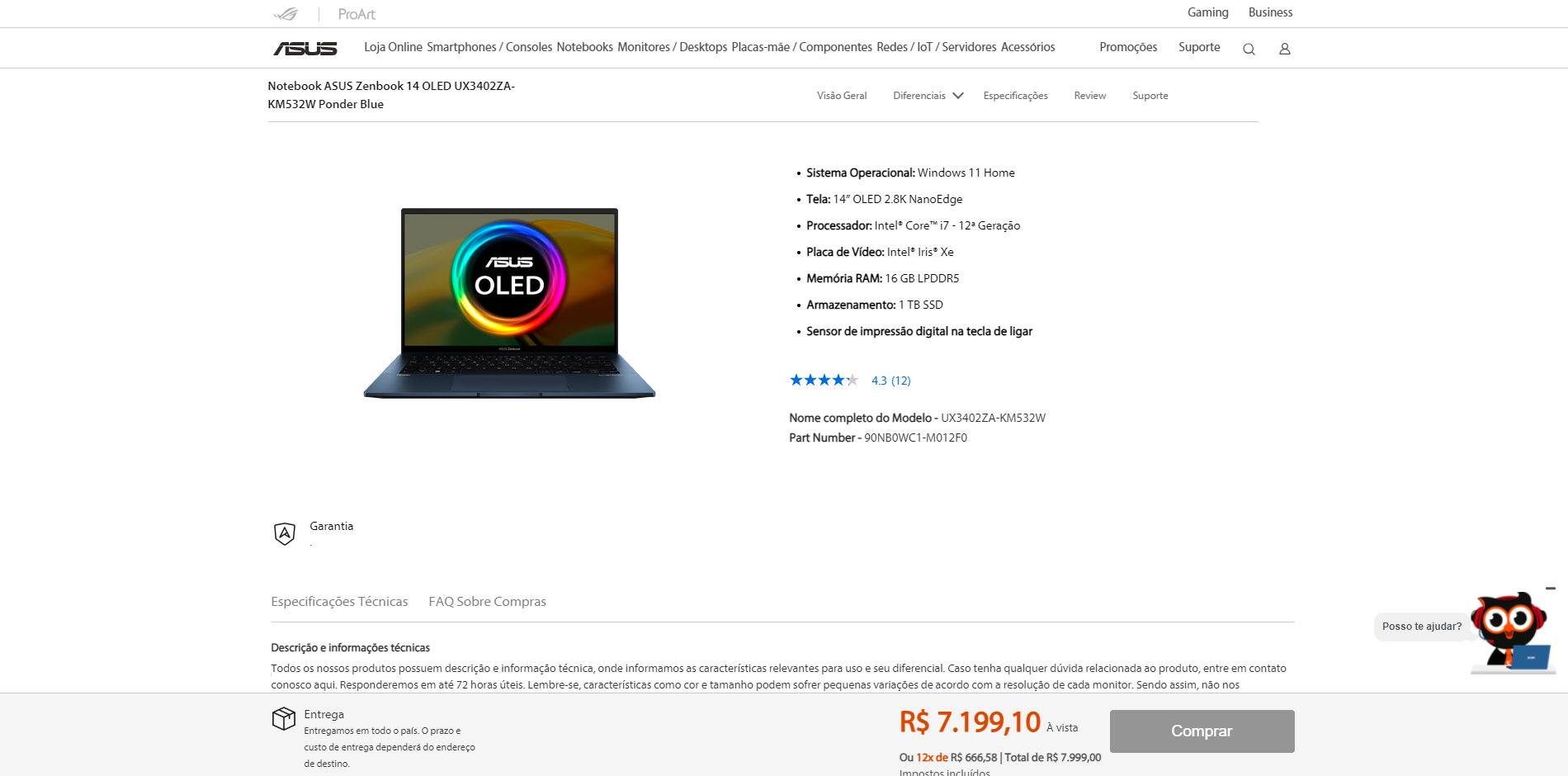Click the Entrega delivery box icon
This screenshot has width=1568, height=776.
click(284, 718)
